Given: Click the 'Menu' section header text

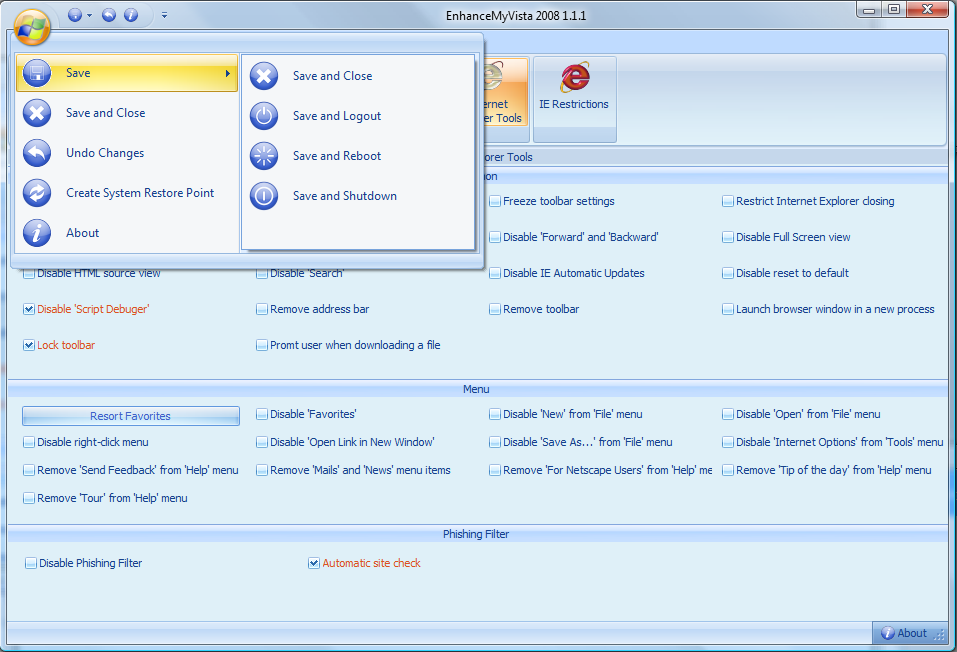Looking at the screenshot, I should coord(476,389).
